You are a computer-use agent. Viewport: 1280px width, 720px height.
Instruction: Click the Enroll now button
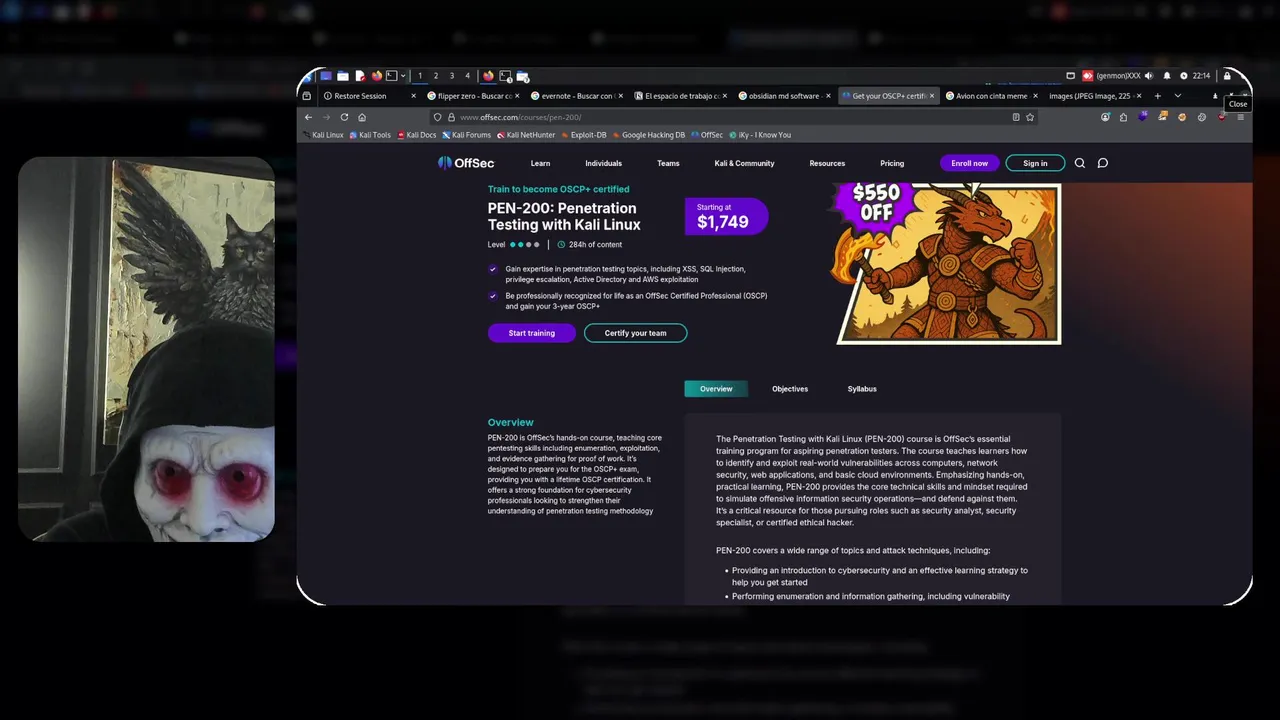(x=969, y=163)
